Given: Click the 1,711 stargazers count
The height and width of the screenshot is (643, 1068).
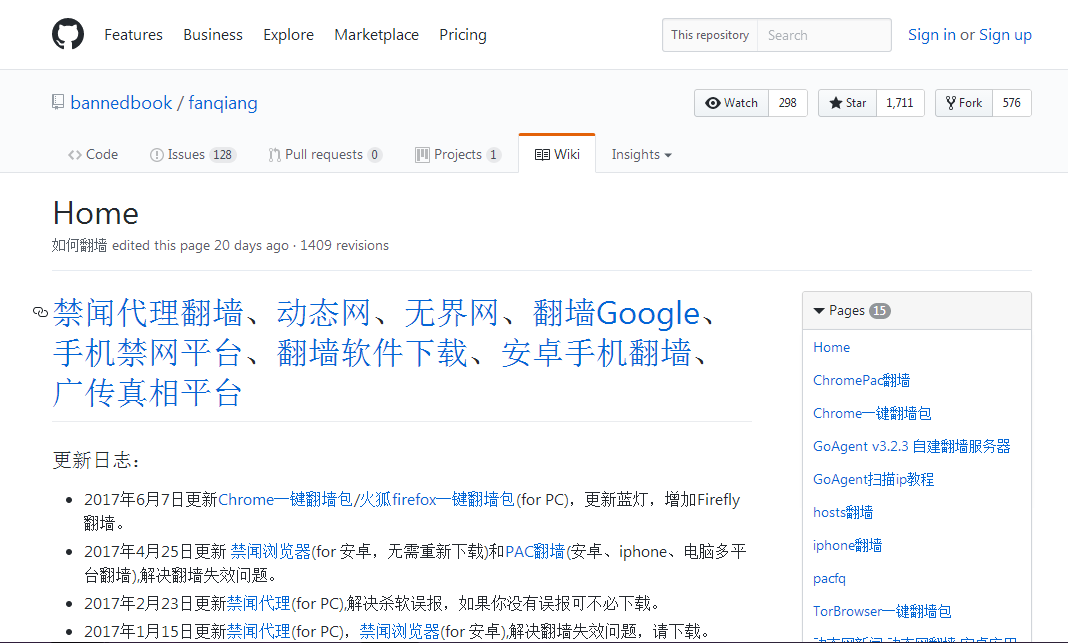Looking at the screenshot, I should tap(900, 103).
